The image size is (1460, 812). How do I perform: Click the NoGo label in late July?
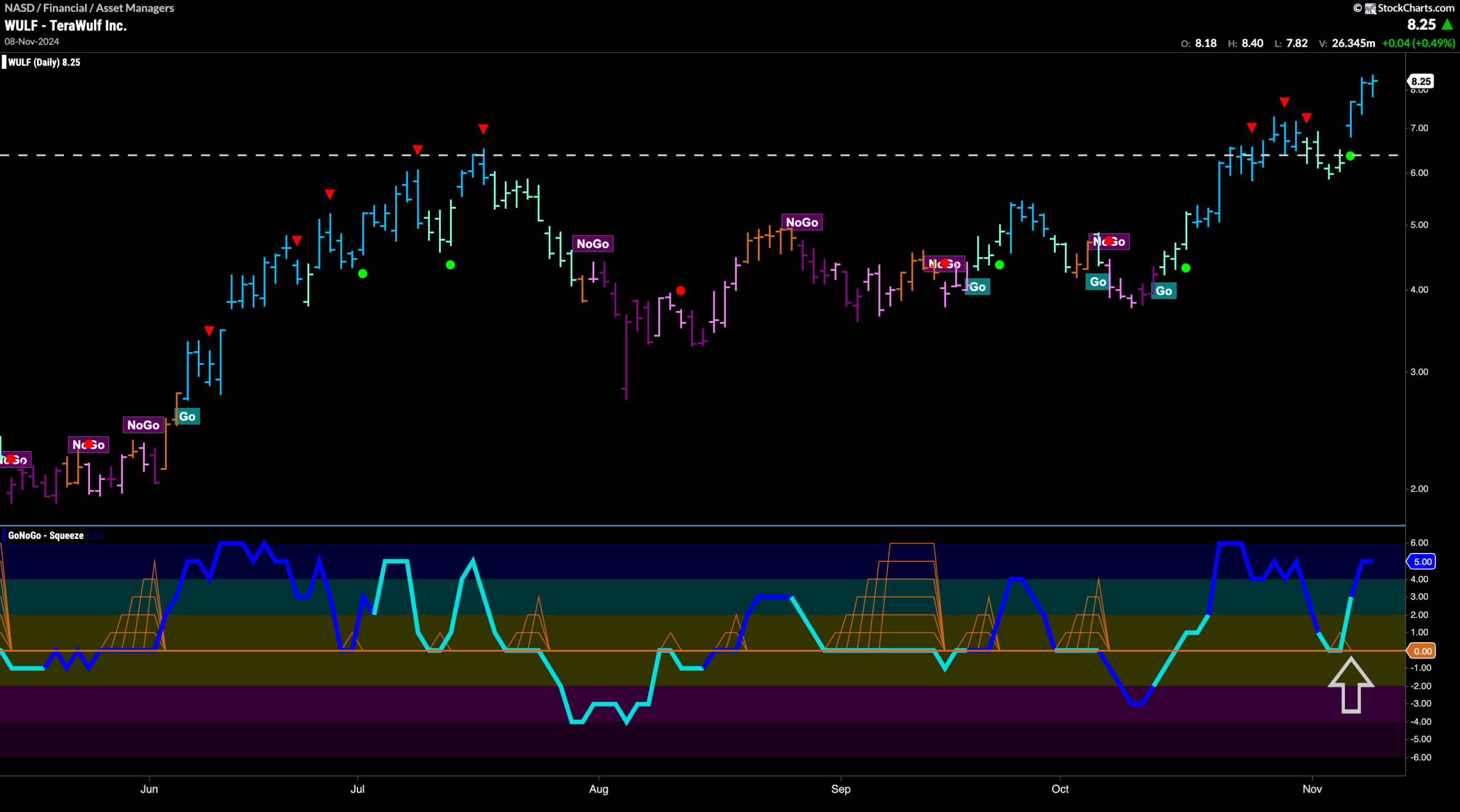[593, 244]
